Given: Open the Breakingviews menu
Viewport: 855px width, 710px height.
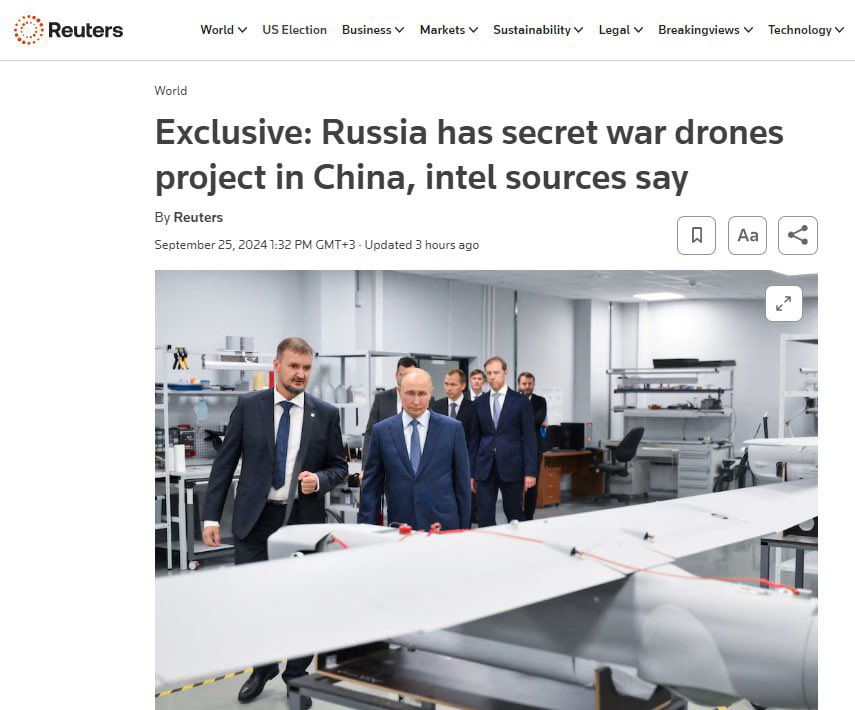Looking at the screenshot, I should pos(705,30).
